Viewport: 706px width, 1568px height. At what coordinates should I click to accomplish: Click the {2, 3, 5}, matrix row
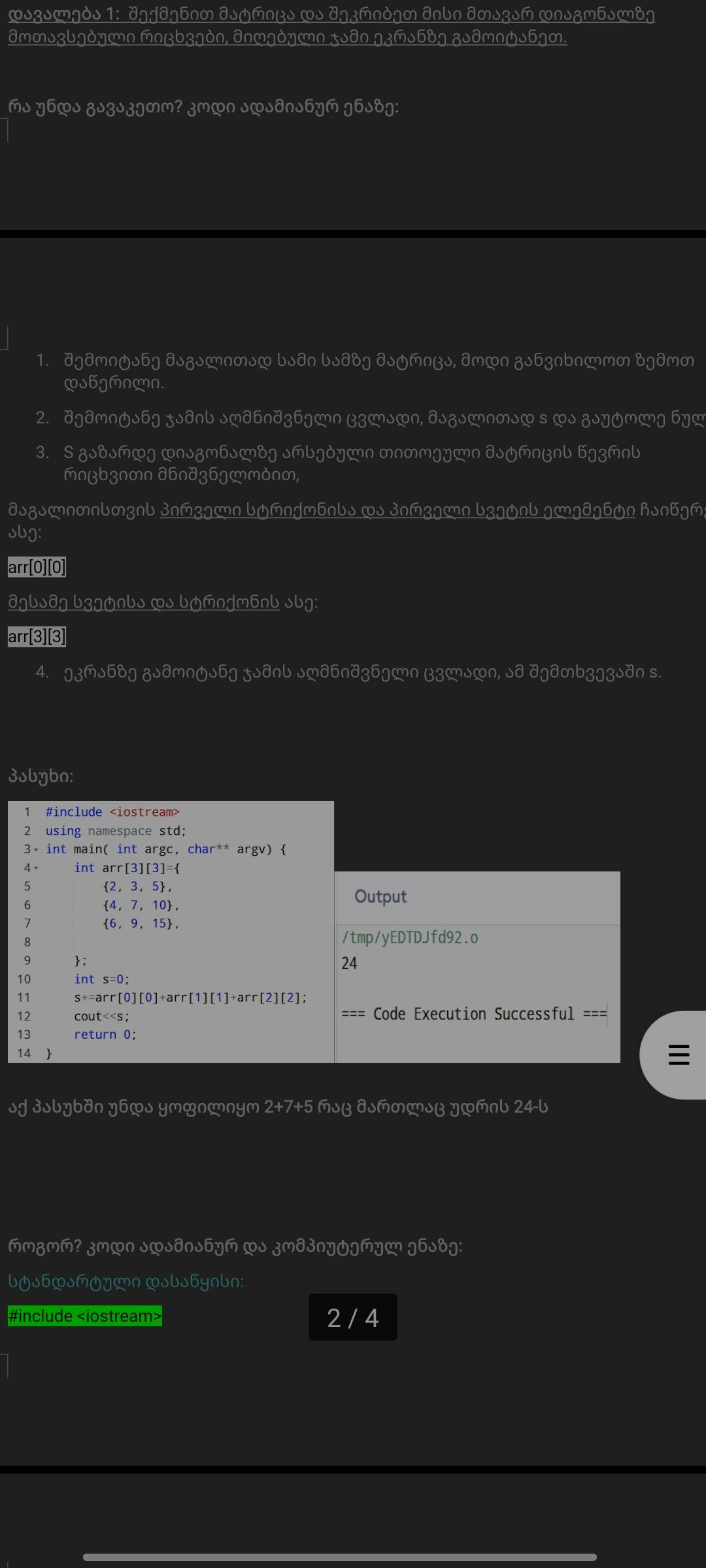tap(137, 886)
